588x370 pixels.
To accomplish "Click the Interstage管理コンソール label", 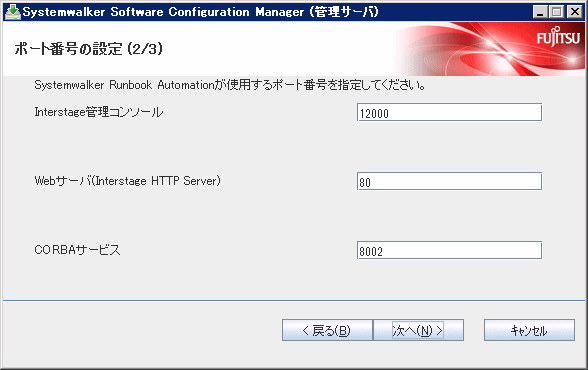I will click(99, 112).
